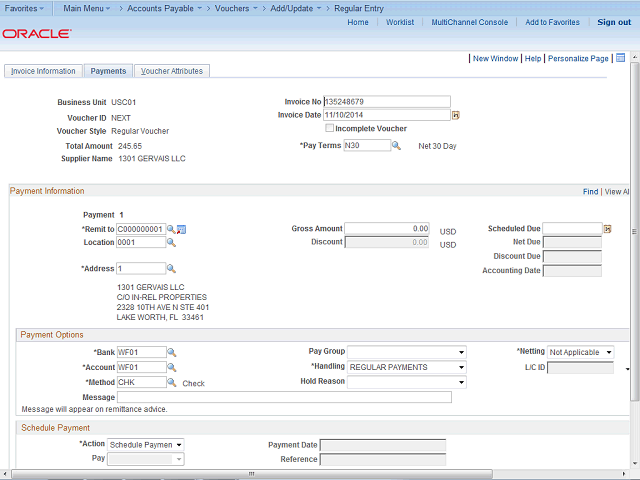The height and width of the screenshot is (480, 640).
Task: Expand the Handling dropdown
Action: pyautogui.click(x=407, y=367)
